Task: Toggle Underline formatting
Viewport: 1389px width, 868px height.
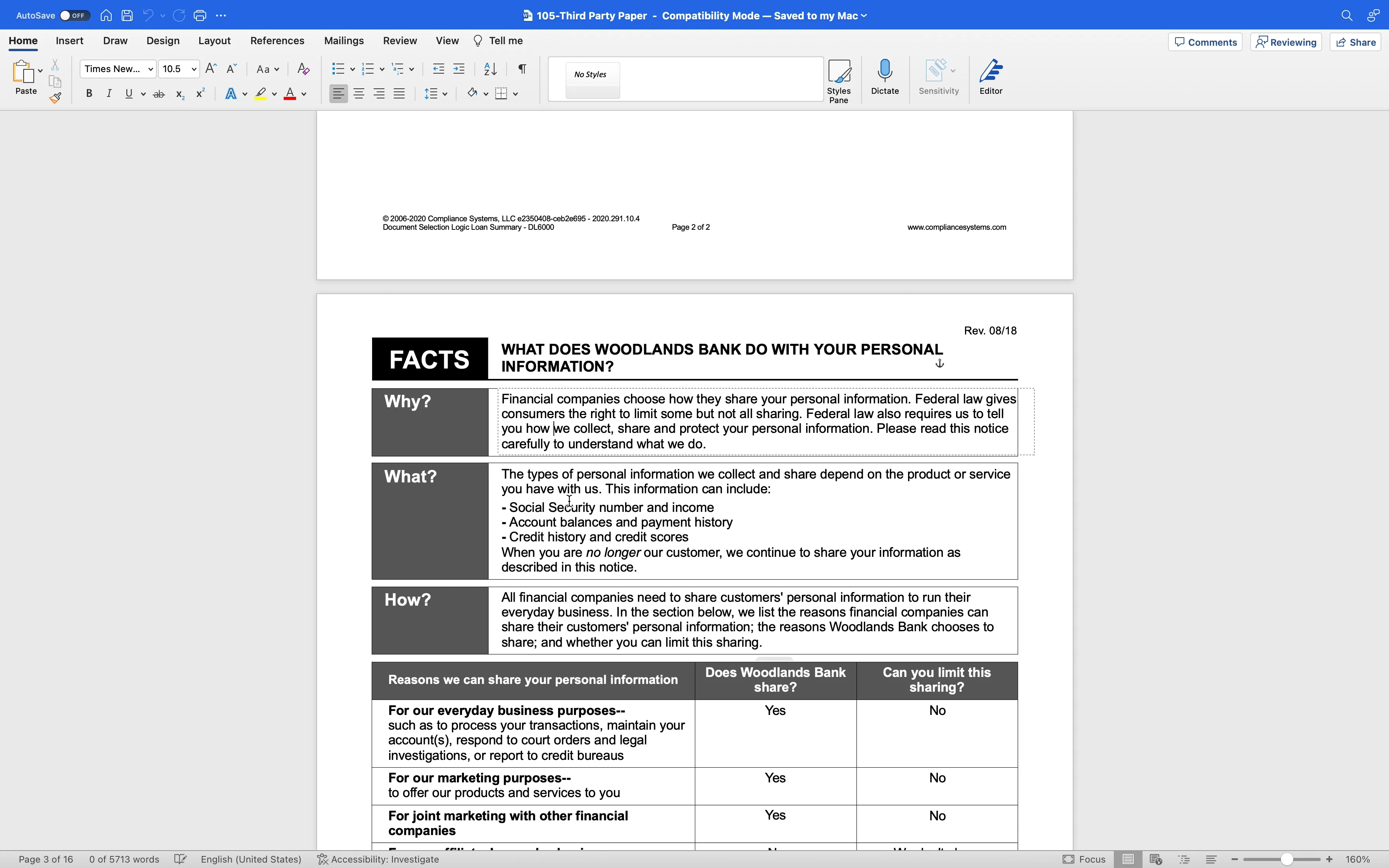Action: [x=129, y=93]
